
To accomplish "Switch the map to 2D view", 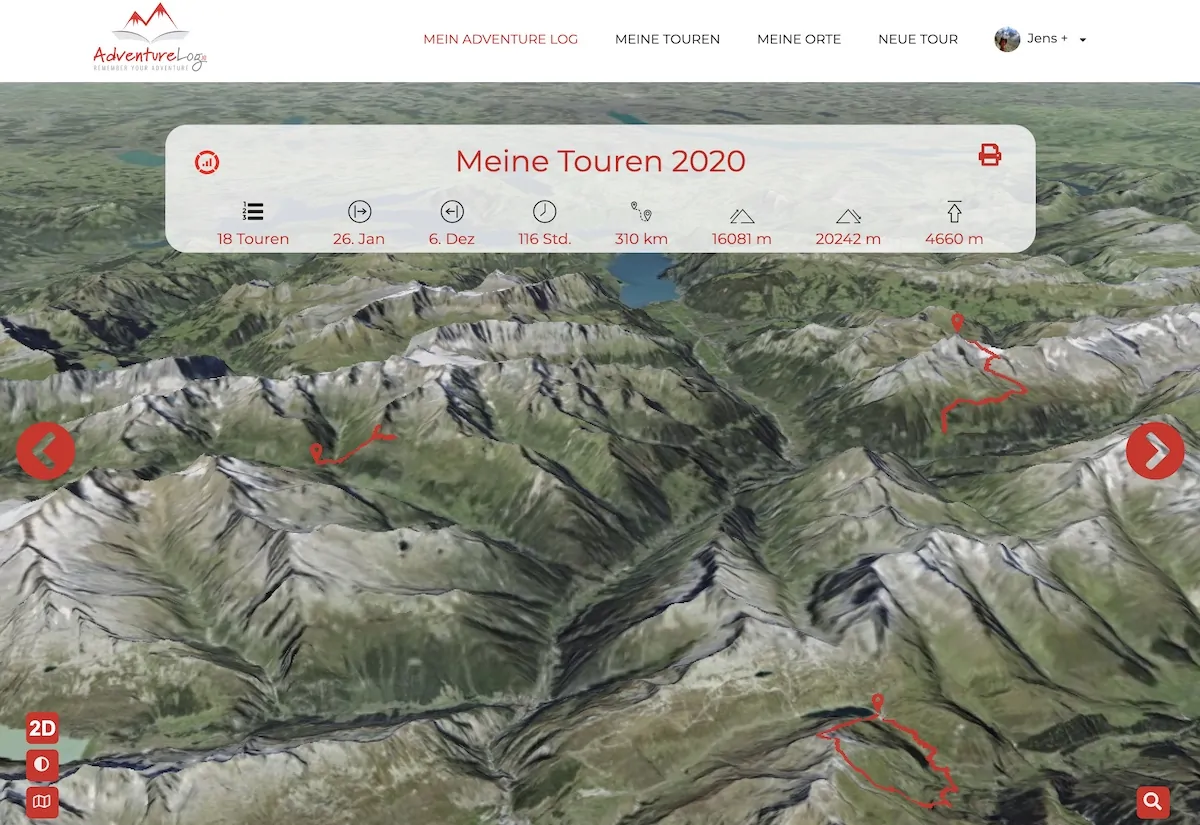I will coord(41,728).
